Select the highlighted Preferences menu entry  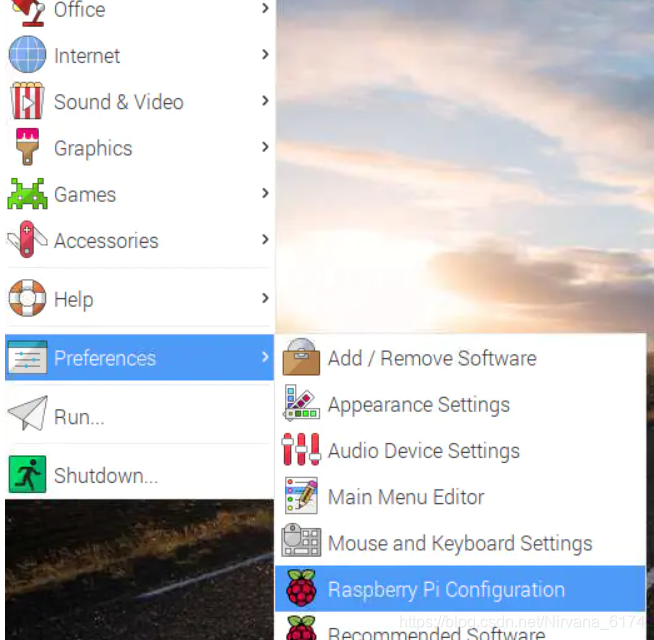pyautogui.click(x=139, y=357)
